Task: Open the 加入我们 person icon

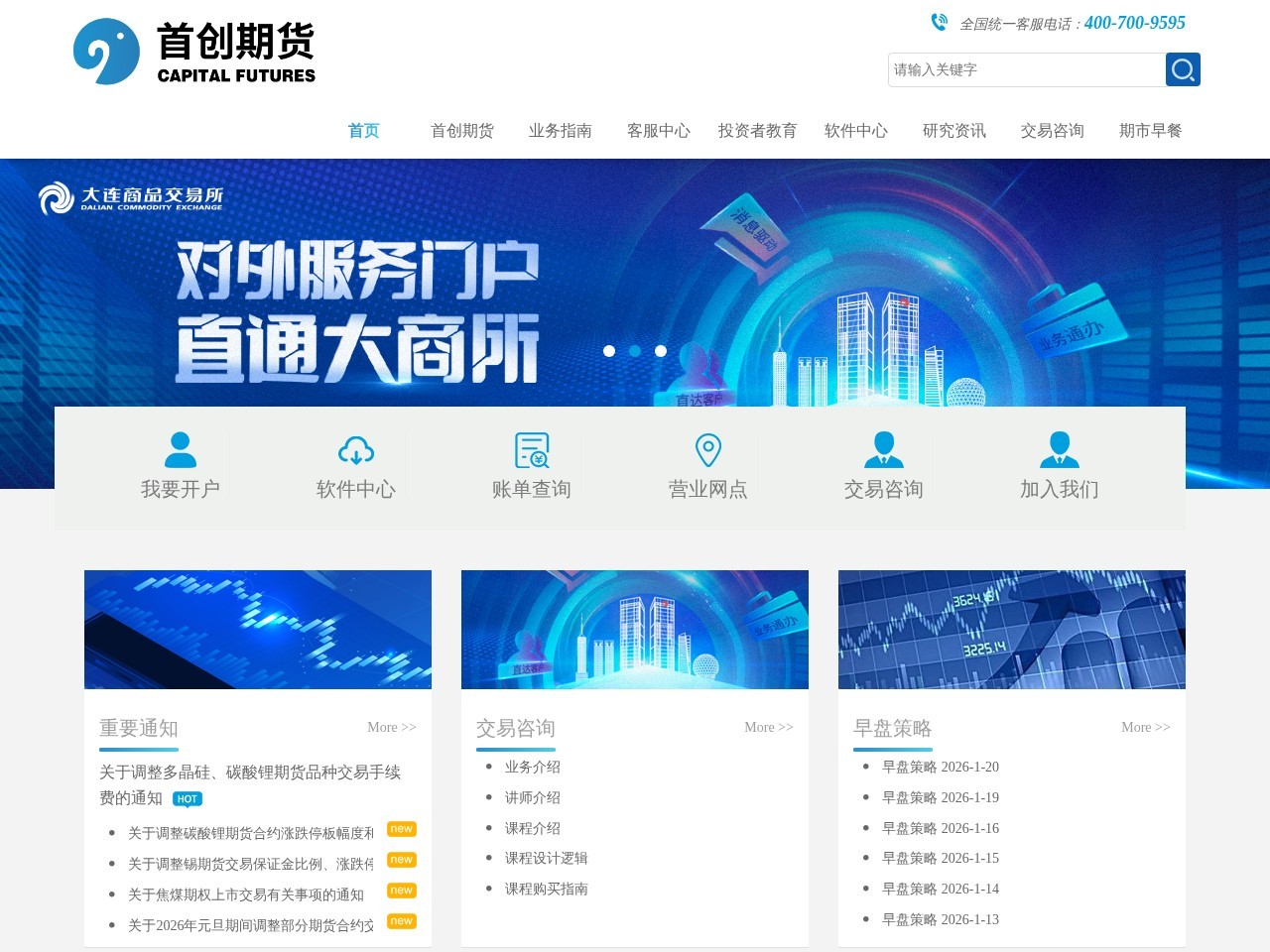Action: [x=1059, y=449]
